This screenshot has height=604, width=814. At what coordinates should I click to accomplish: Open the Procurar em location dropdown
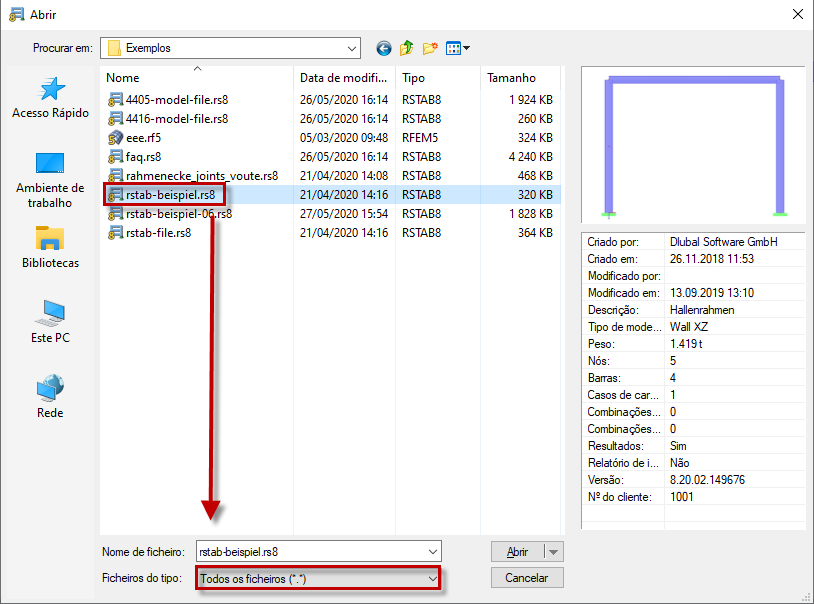pos(351,47)
